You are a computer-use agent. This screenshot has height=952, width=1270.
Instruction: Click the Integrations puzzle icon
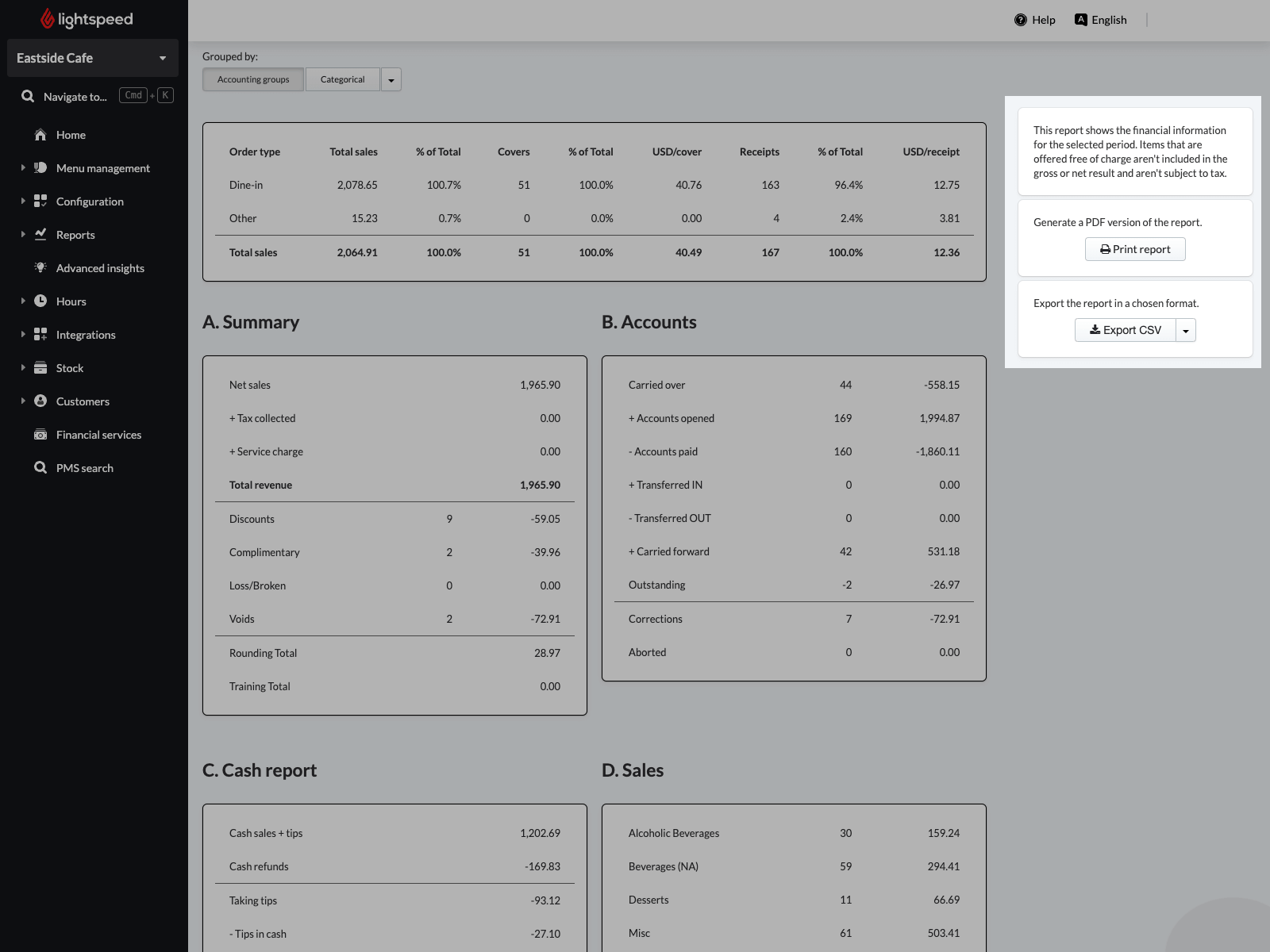(x=40, y=335)
